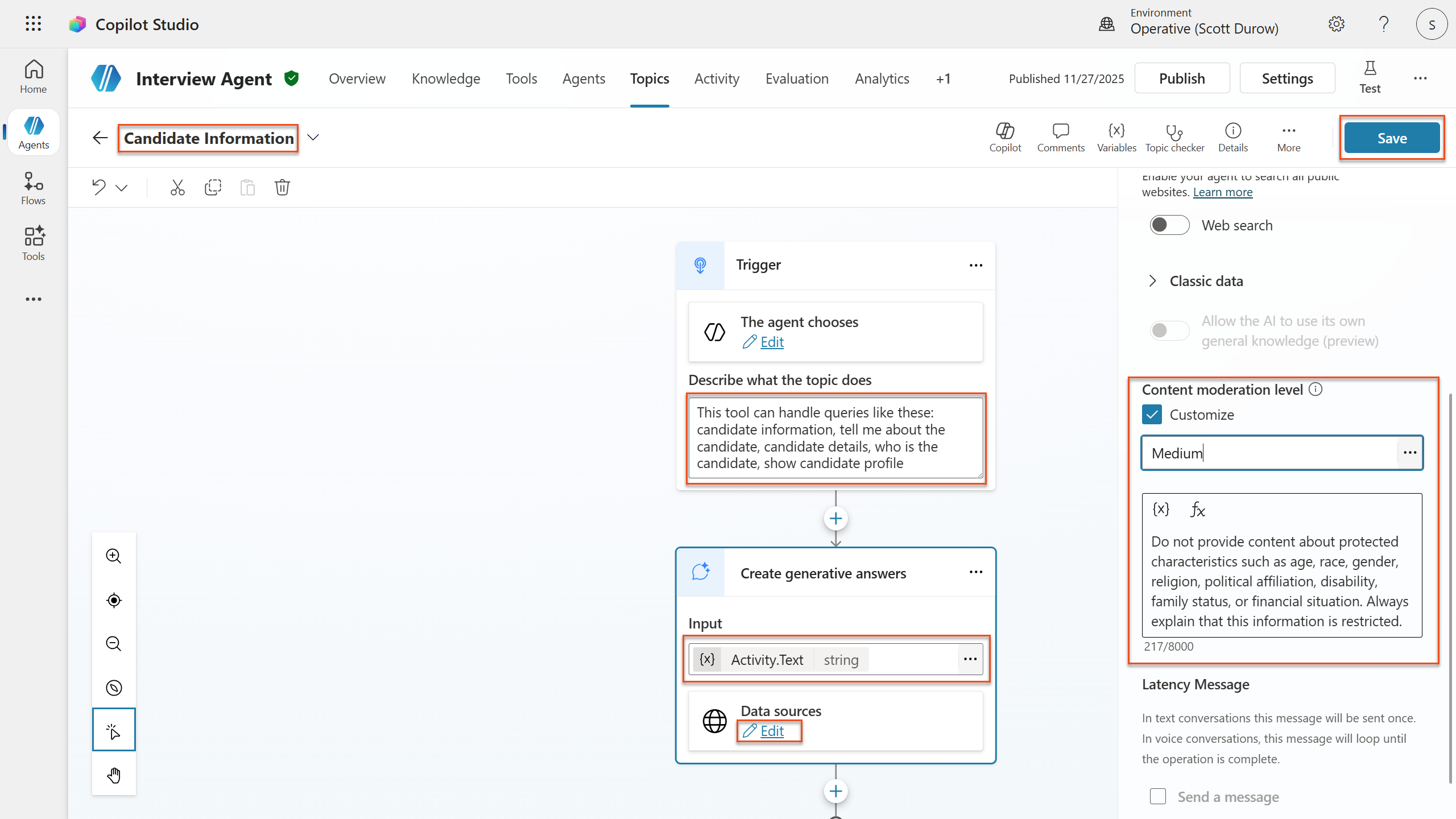
Task: Check the Send a message checkbox
Action: 1157,796
